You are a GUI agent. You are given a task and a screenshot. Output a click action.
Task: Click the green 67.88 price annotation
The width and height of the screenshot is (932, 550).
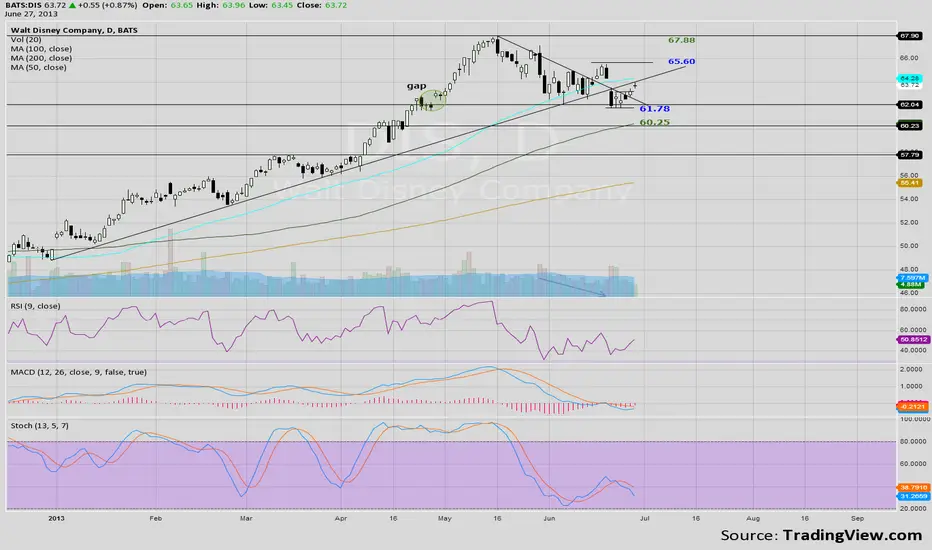[681, 40]
